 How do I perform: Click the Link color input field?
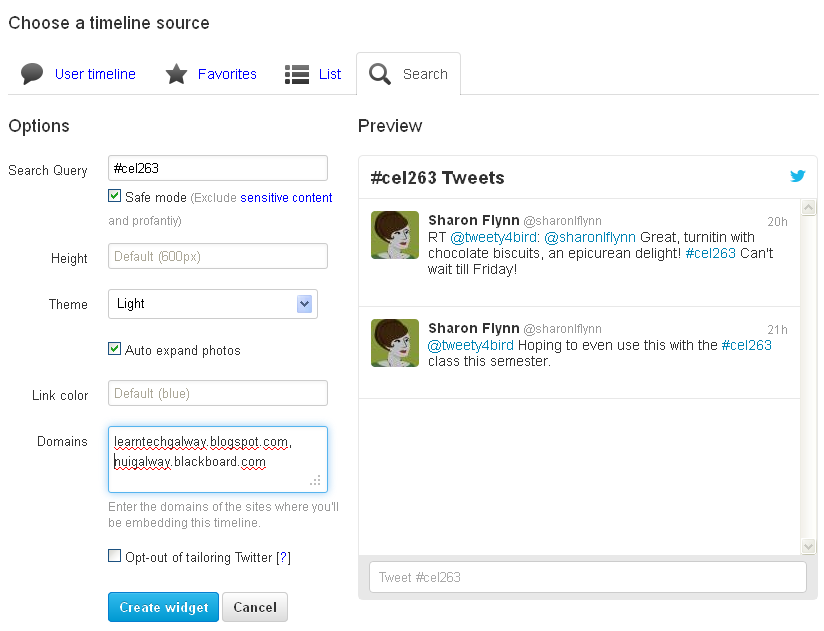[x=218, y=393]
